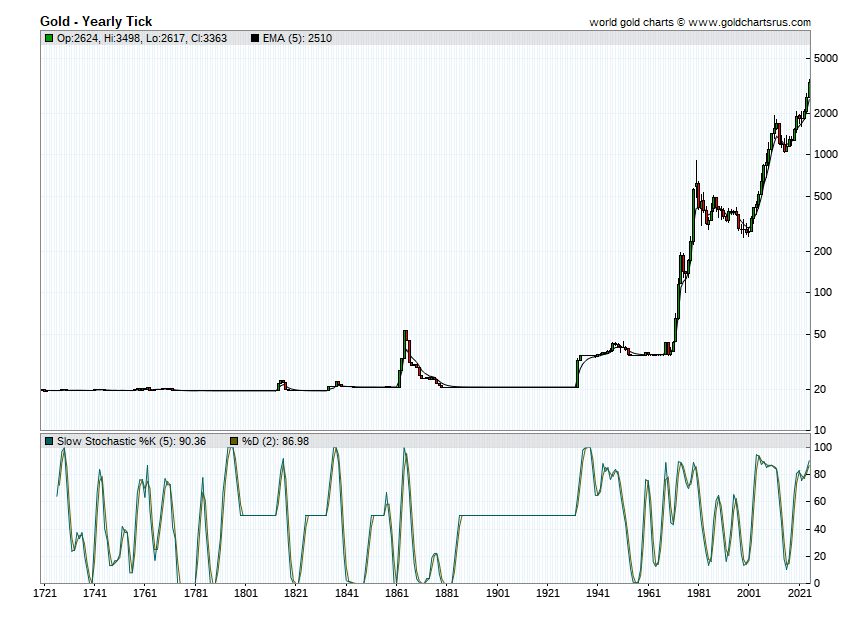Click the stochastic axis 60 label
850x619 pixels.
(x=820, y=501)
